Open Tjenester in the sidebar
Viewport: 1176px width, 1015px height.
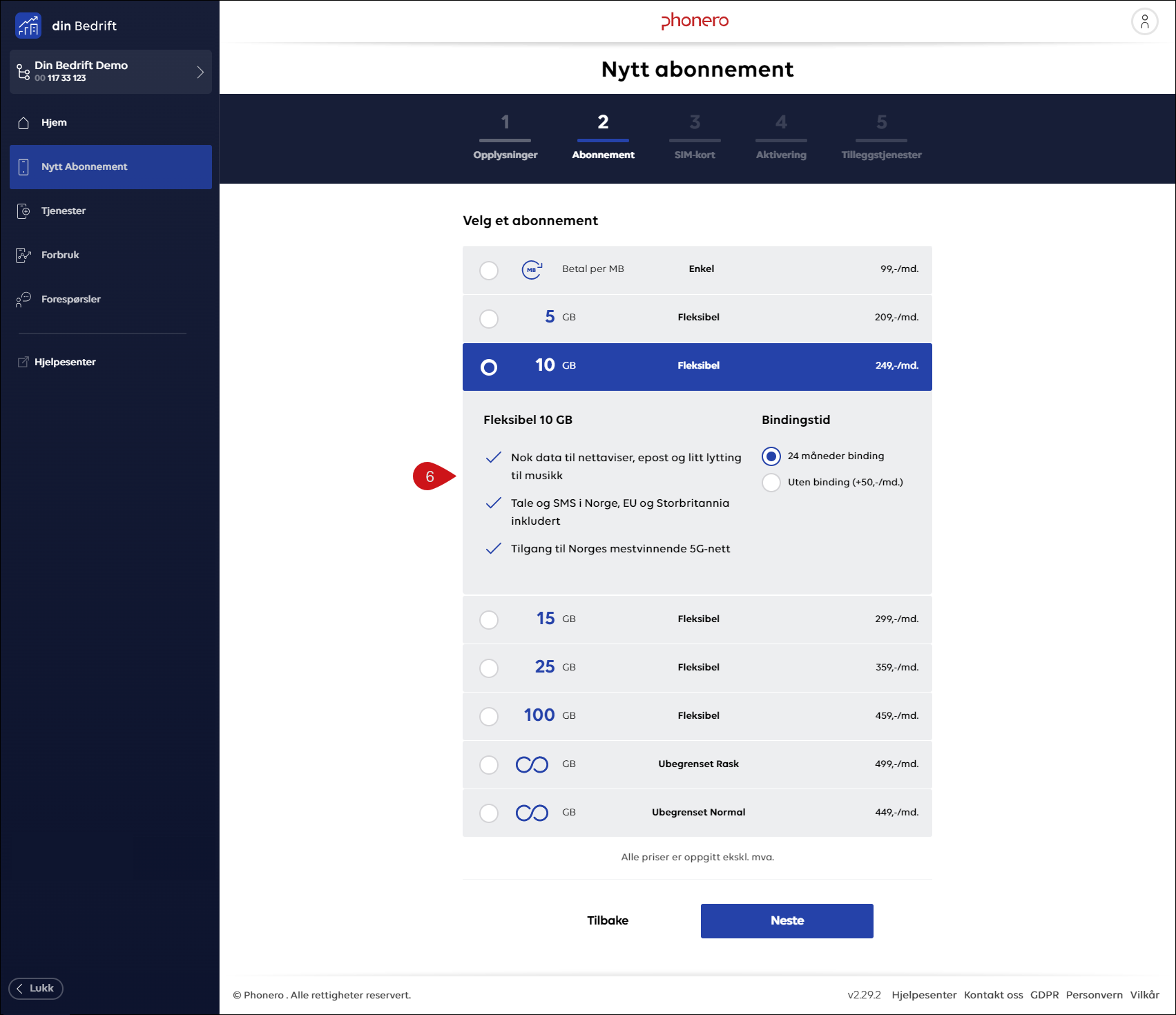point(110,211)
